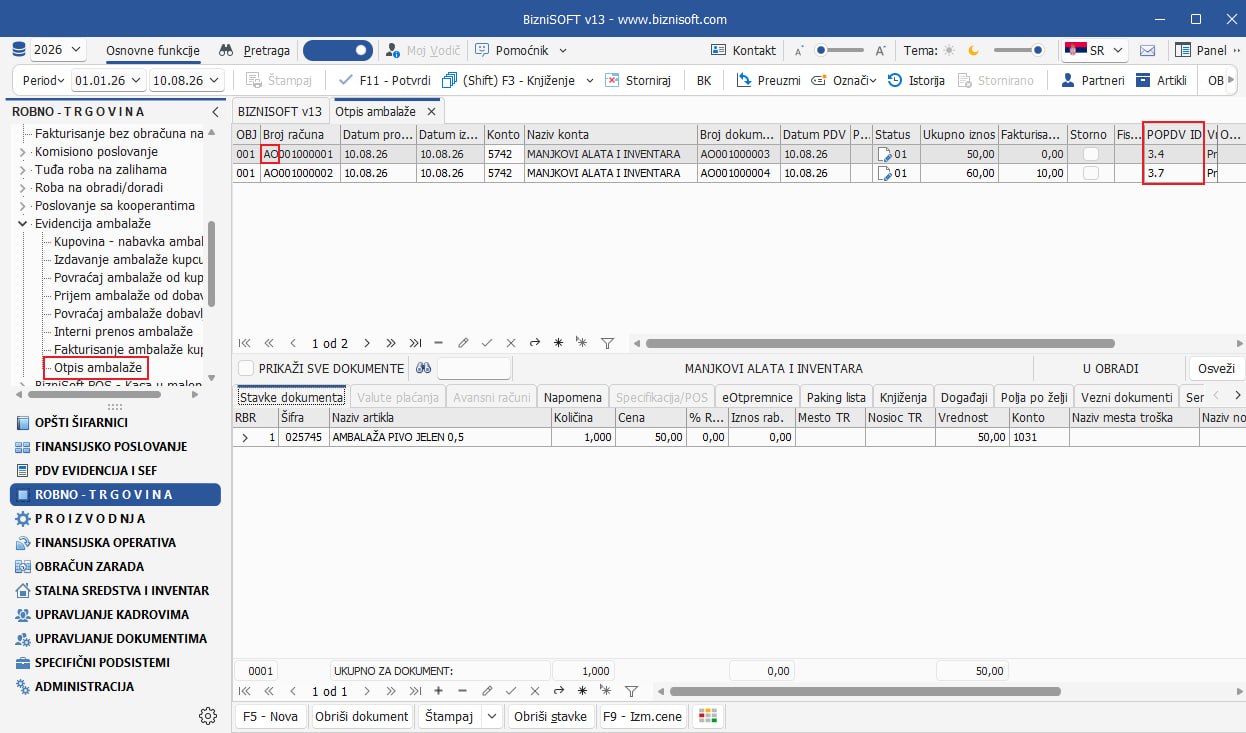Screen dimensions: 1246x733
Task: Click binoculars search icon beside document filter
Action: point(424,368)
